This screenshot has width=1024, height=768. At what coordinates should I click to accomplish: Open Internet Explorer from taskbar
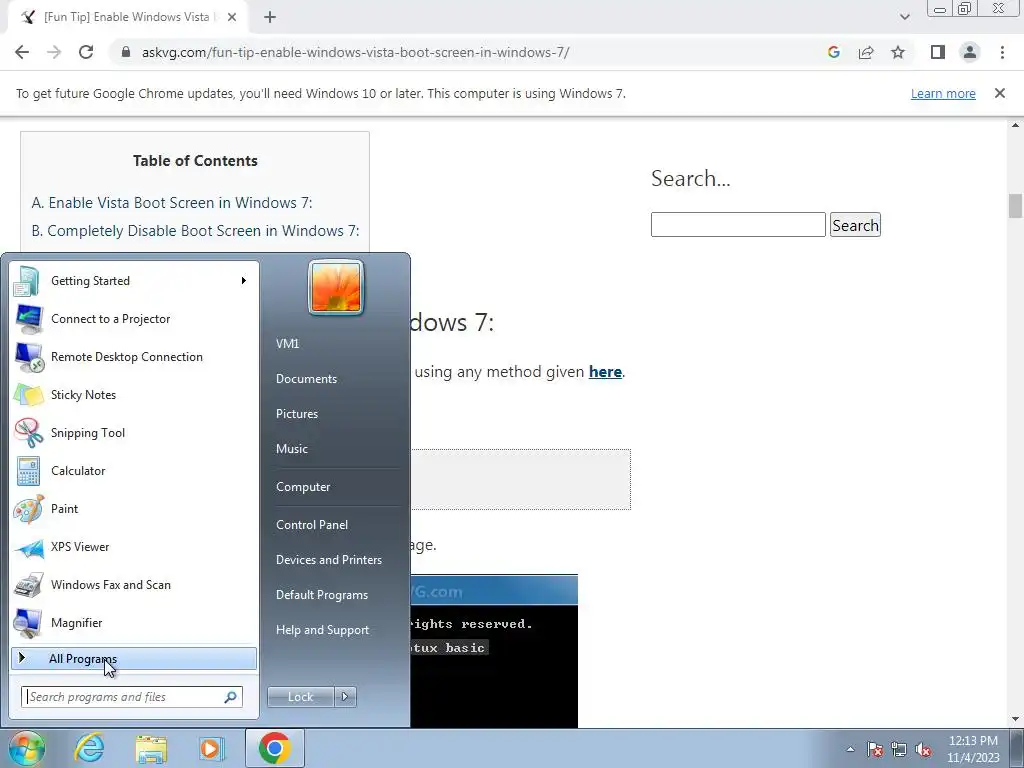pyautogui.click(x=89, y=748)
